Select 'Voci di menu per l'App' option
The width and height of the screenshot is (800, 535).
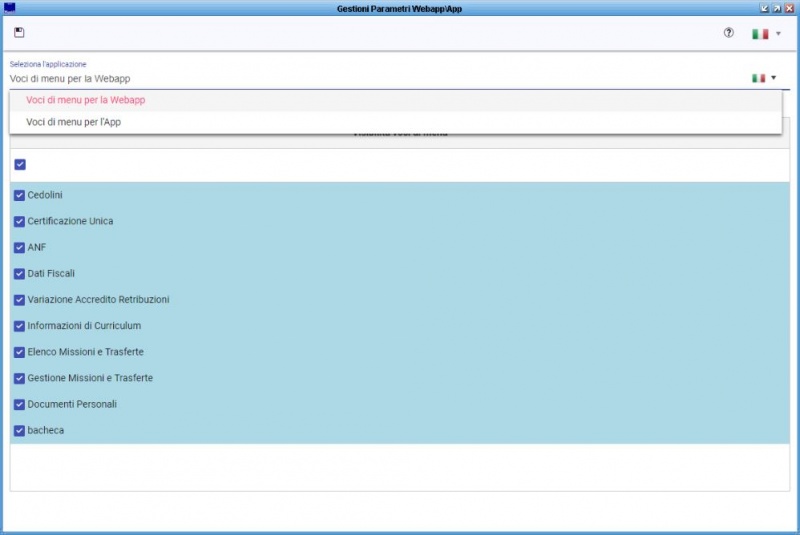(x=395, y=122)
